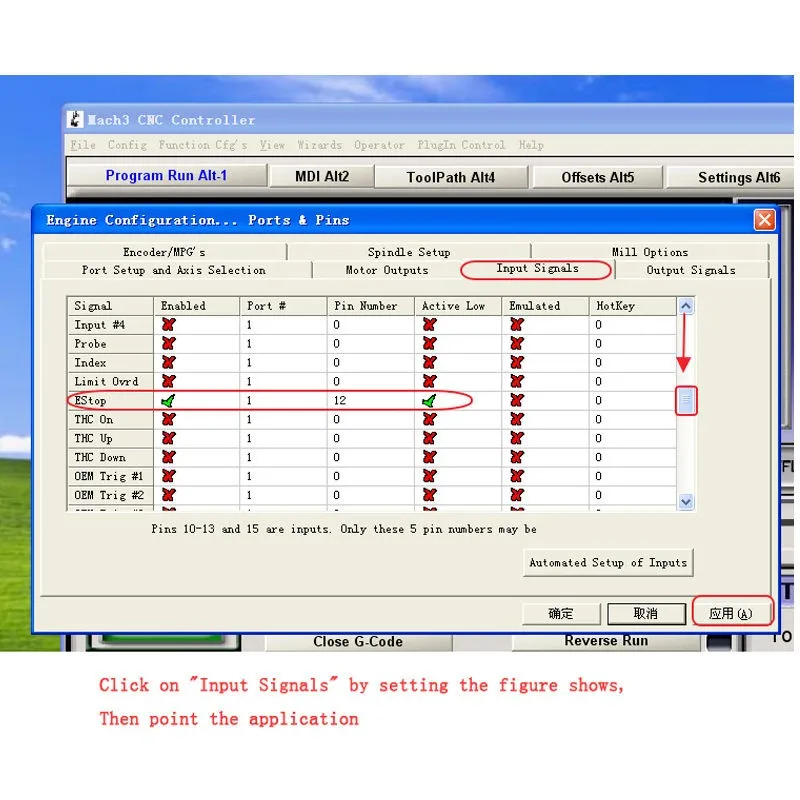Open the Encoder/MPG's tab
Image resolution: width=800 pixels, height=800 pixels.
coord(164,252)
